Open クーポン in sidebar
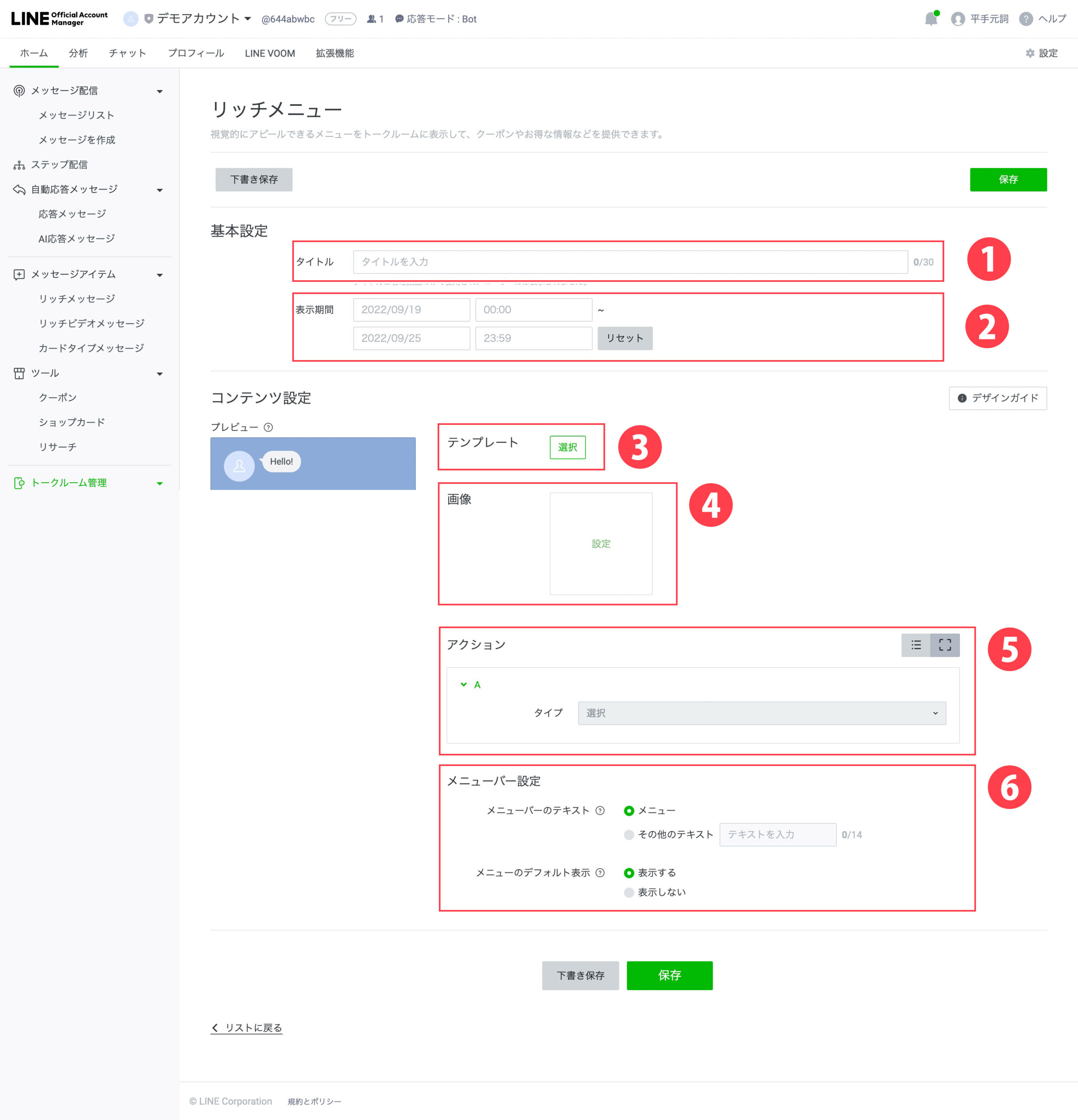1078x1120 pixels. coord(57,398)
